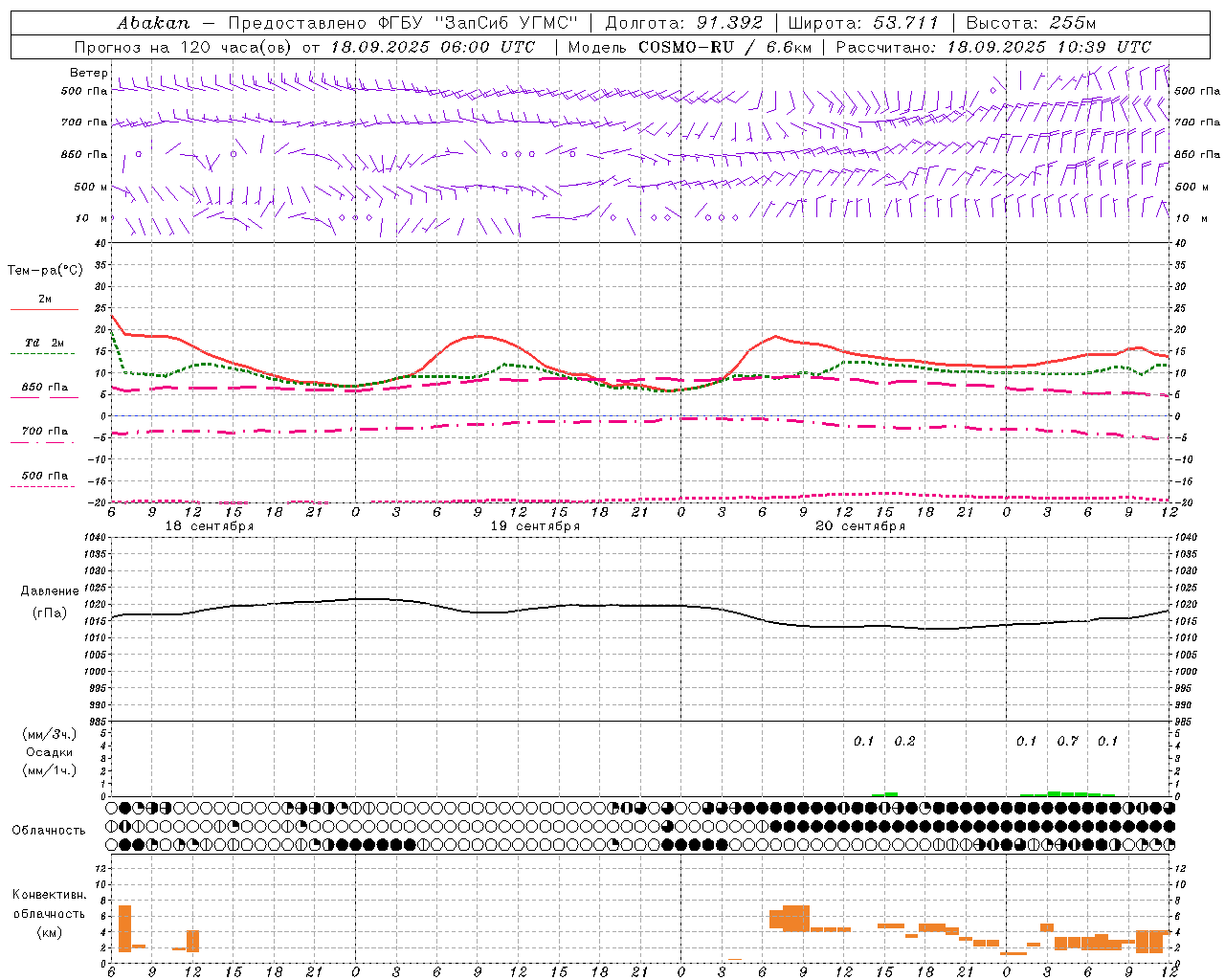The height and width of the screenshot is (980, 1225).
Task: Select the 'Предоставлено ФГБУ "ЗапСиб УГМС"' provider text
Action: point(403,23)
